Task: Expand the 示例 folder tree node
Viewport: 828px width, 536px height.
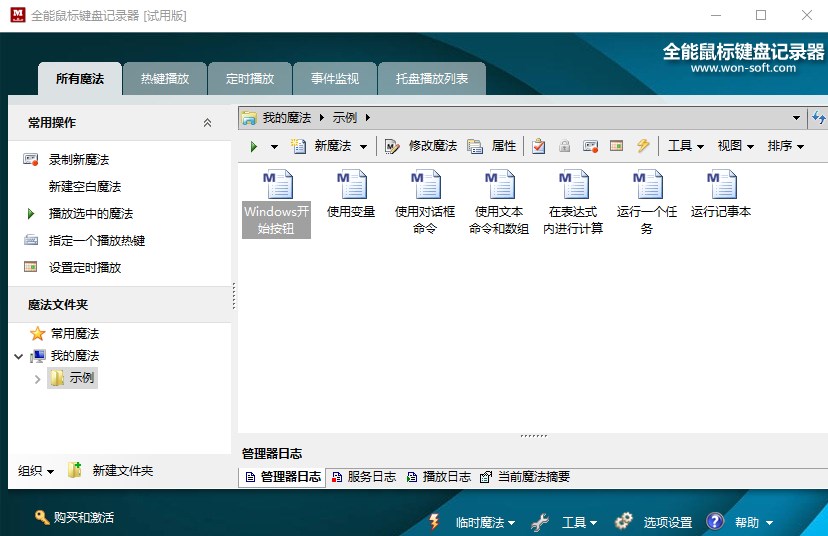Action: [x=38, y=378]
